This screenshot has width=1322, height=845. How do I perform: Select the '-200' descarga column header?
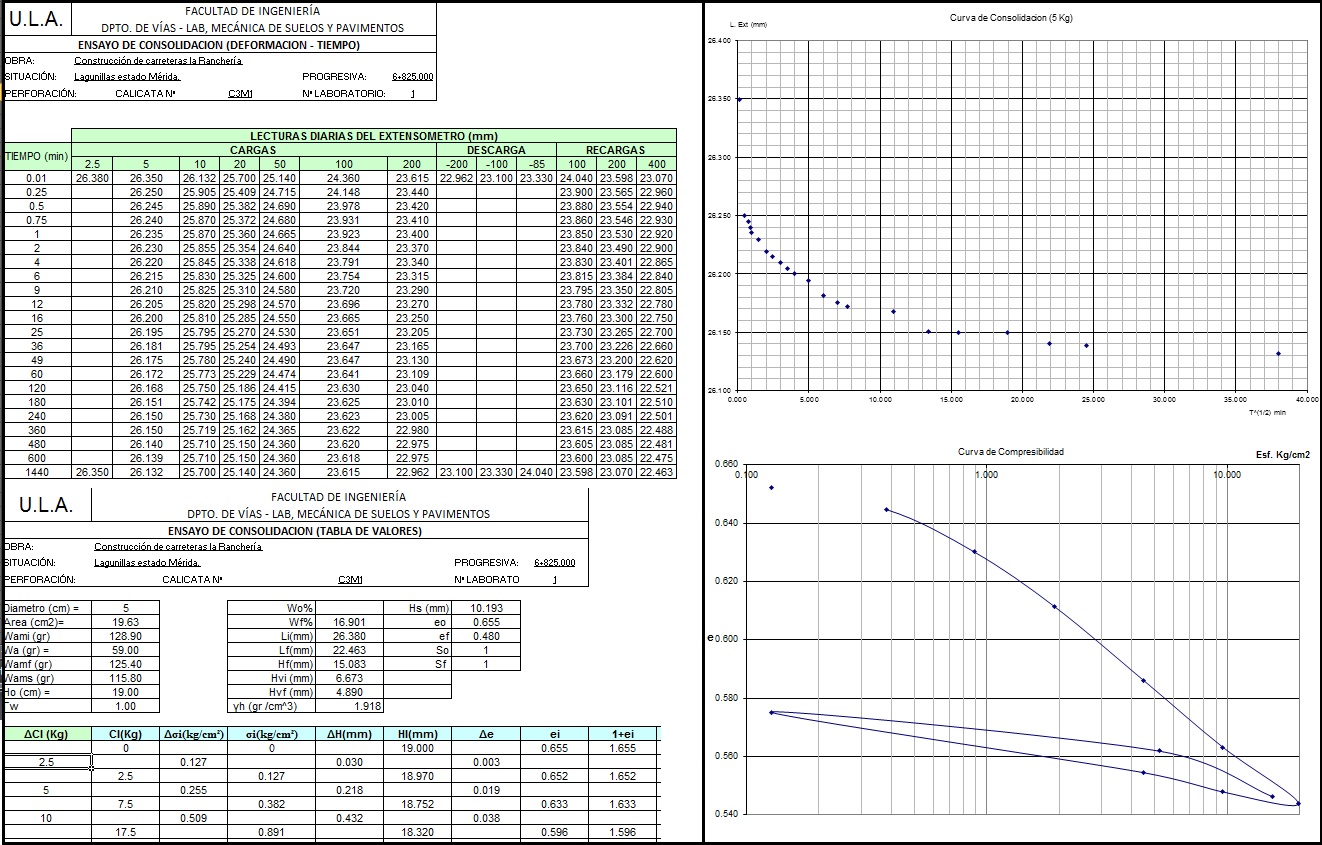pos(456,164)
